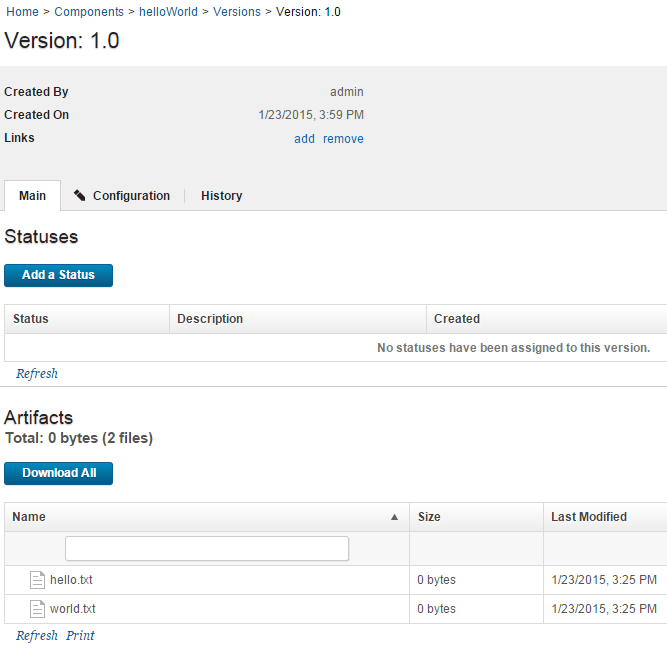The height and width of the screenshot is (648, 667).
Task: Open the History tab
Action: [x=221, y=196]
